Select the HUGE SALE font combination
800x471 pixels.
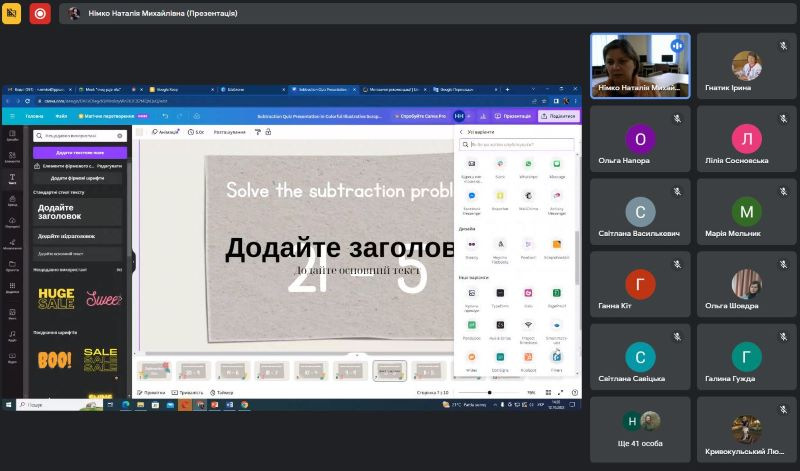[x=56, y=299]
